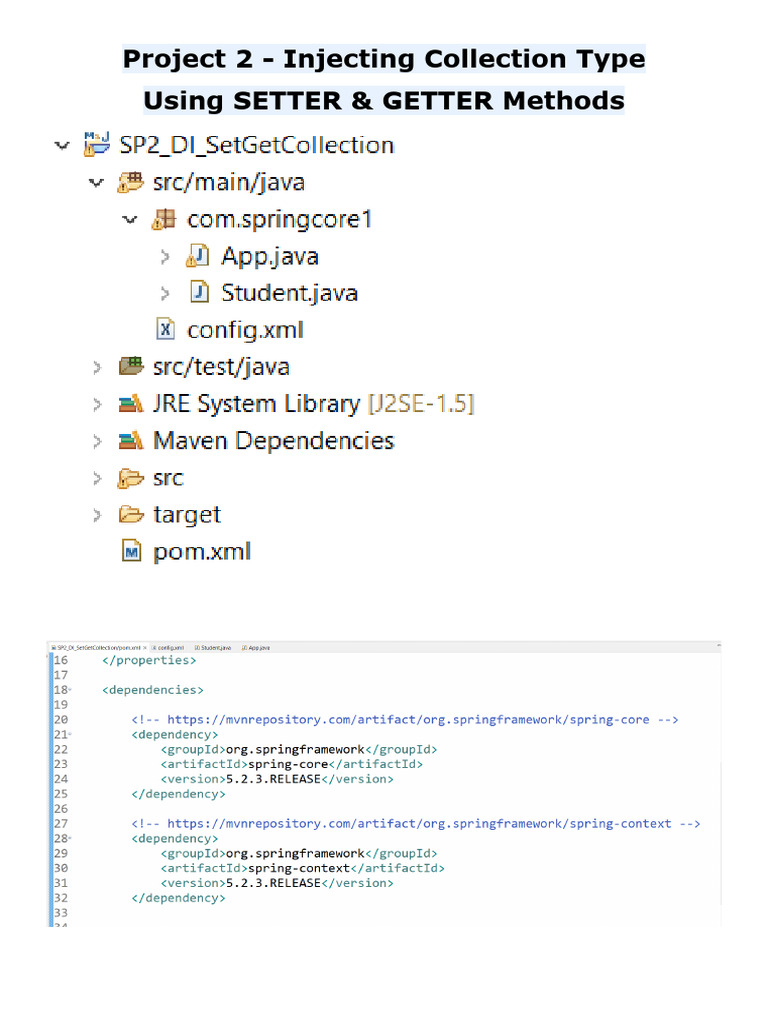
Task: Select JRE System Library [J2SE-1.5] label
Action: (x=313, y=404)
